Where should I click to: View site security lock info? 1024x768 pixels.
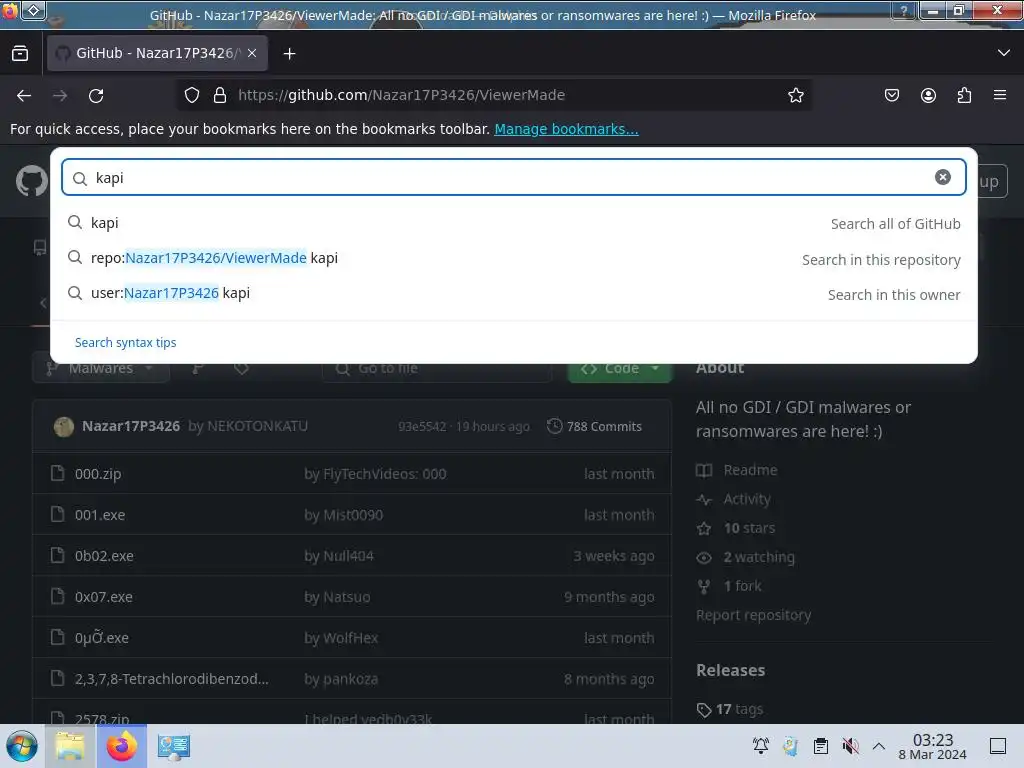[220, 95]
